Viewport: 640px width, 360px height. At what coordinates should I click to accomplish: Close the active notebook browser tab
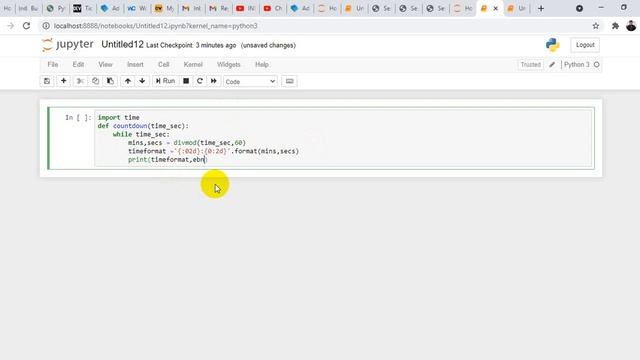pos(496,8)
